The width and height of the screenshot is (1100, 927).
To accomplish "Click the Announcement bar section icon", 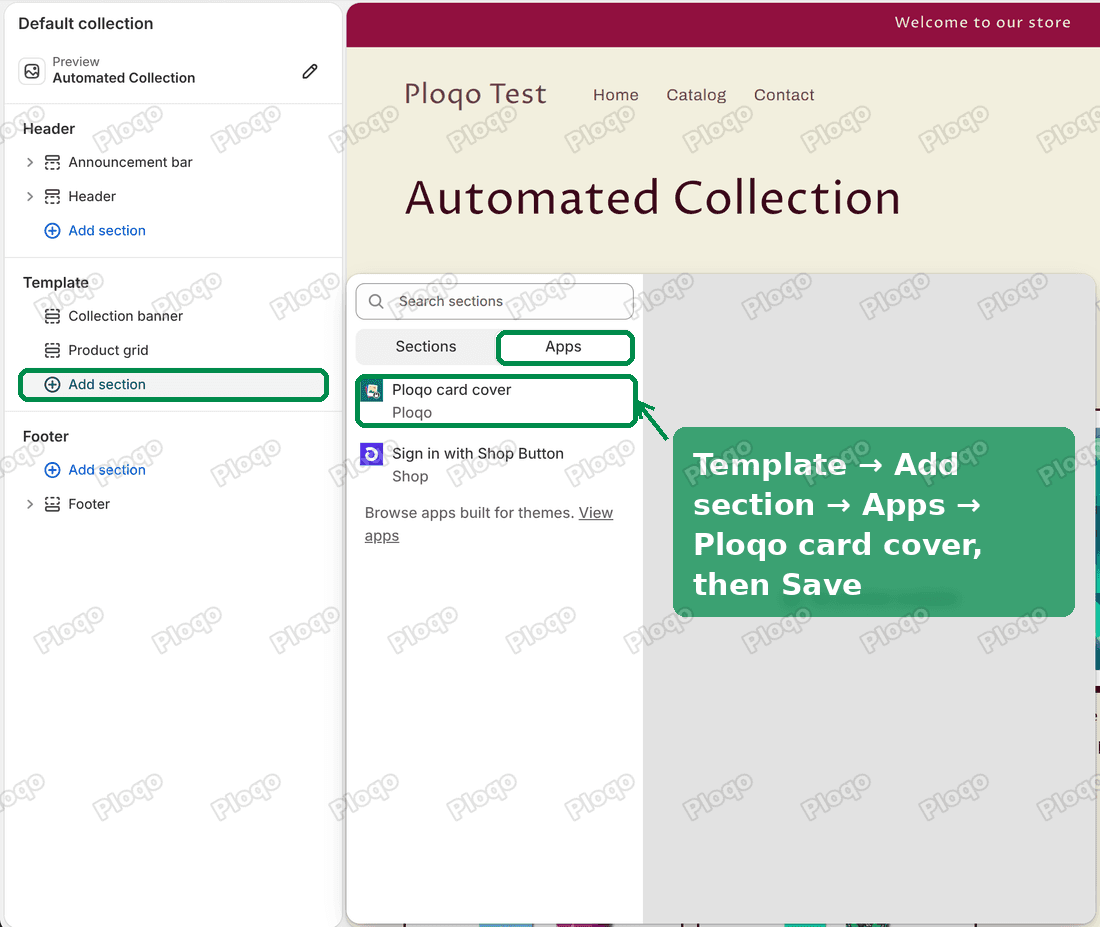I will point(52,162).
